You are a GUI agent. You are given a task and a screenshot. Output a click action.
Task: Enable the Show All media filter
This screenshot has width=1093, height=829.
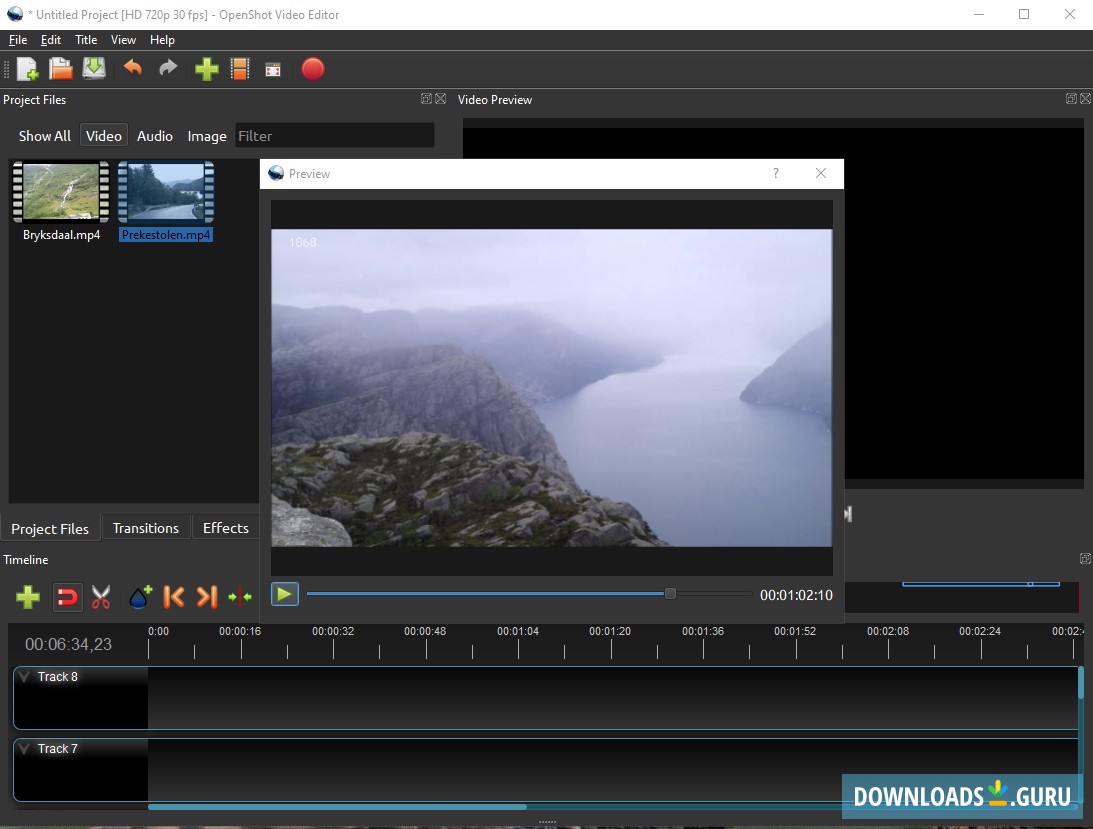(x=44, y=135)
